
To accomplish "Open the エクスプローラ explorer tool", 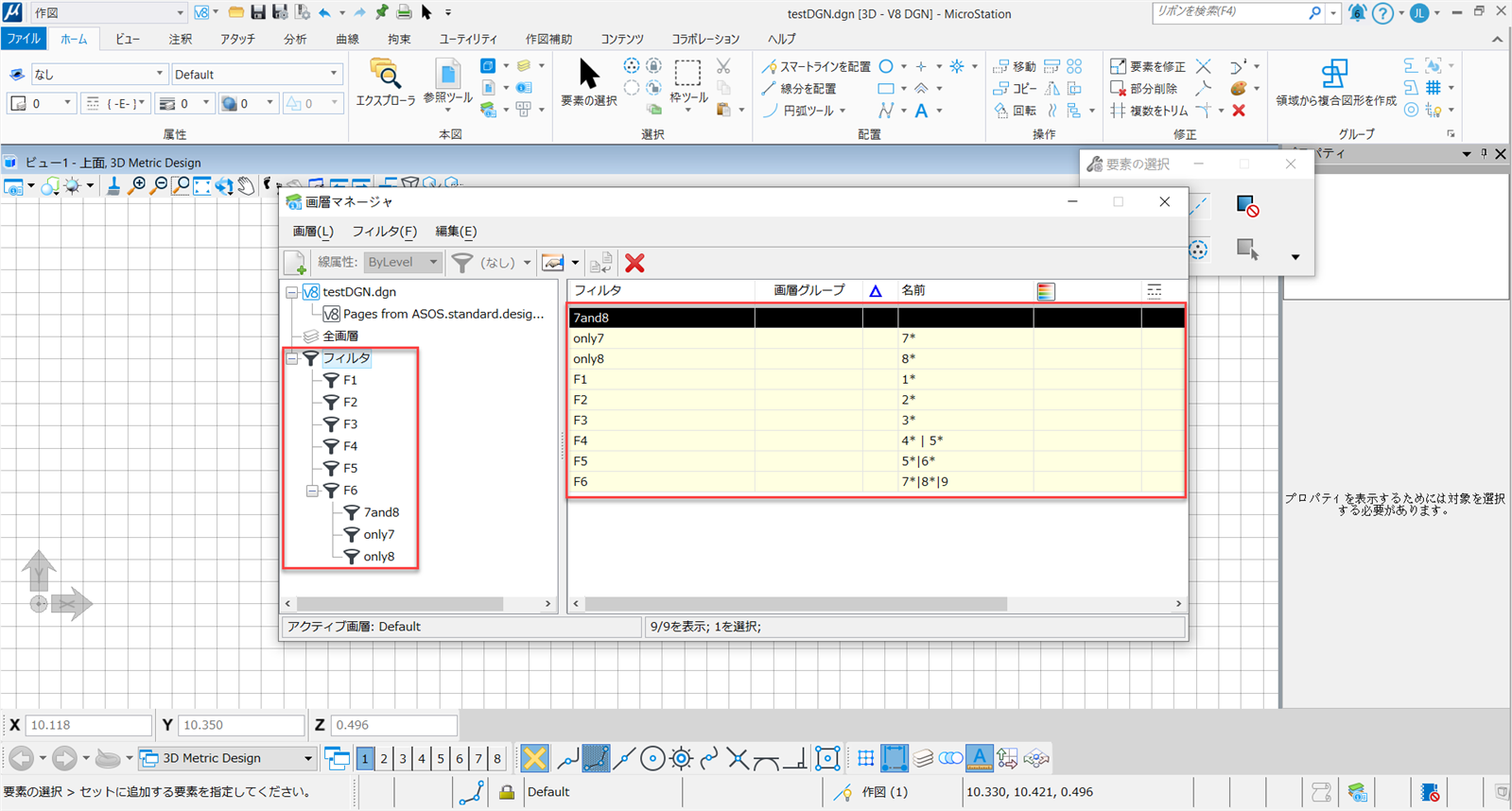I will click(385, 82).
